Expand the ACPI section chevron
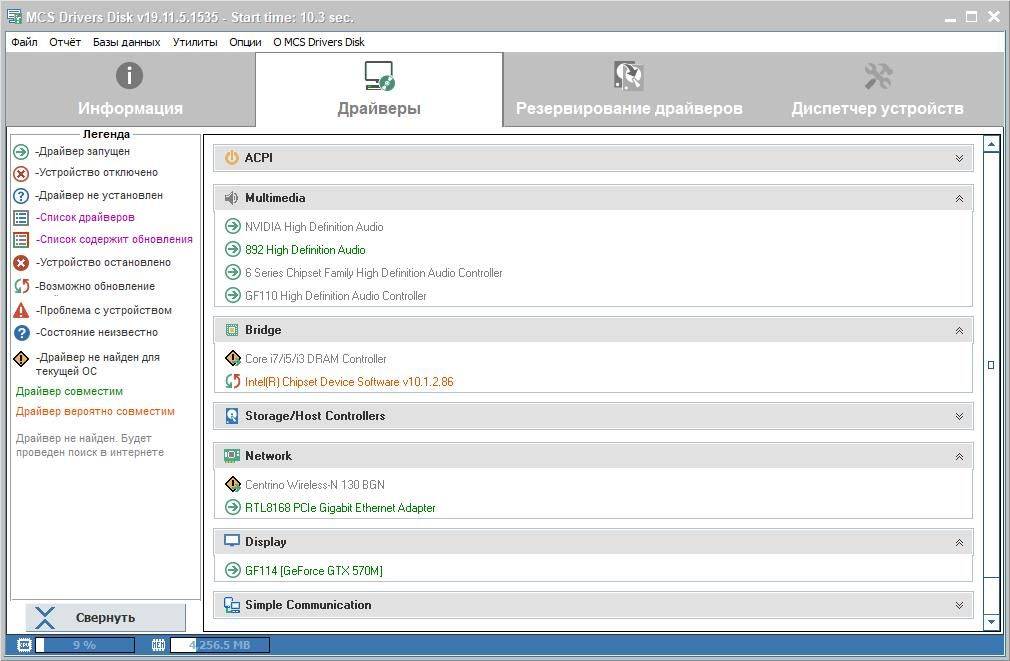The height and width of the screenshot is (661, 1010). tap(959, 158)
